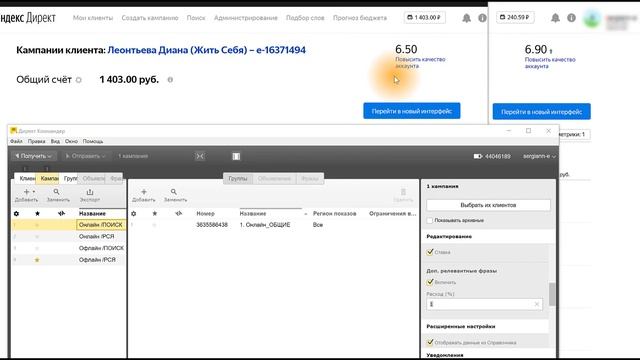Check the Показывать архивные checkbox
The width and height of the screenshot is (640, 360).
pyautogui.click(x=429, y=220)
